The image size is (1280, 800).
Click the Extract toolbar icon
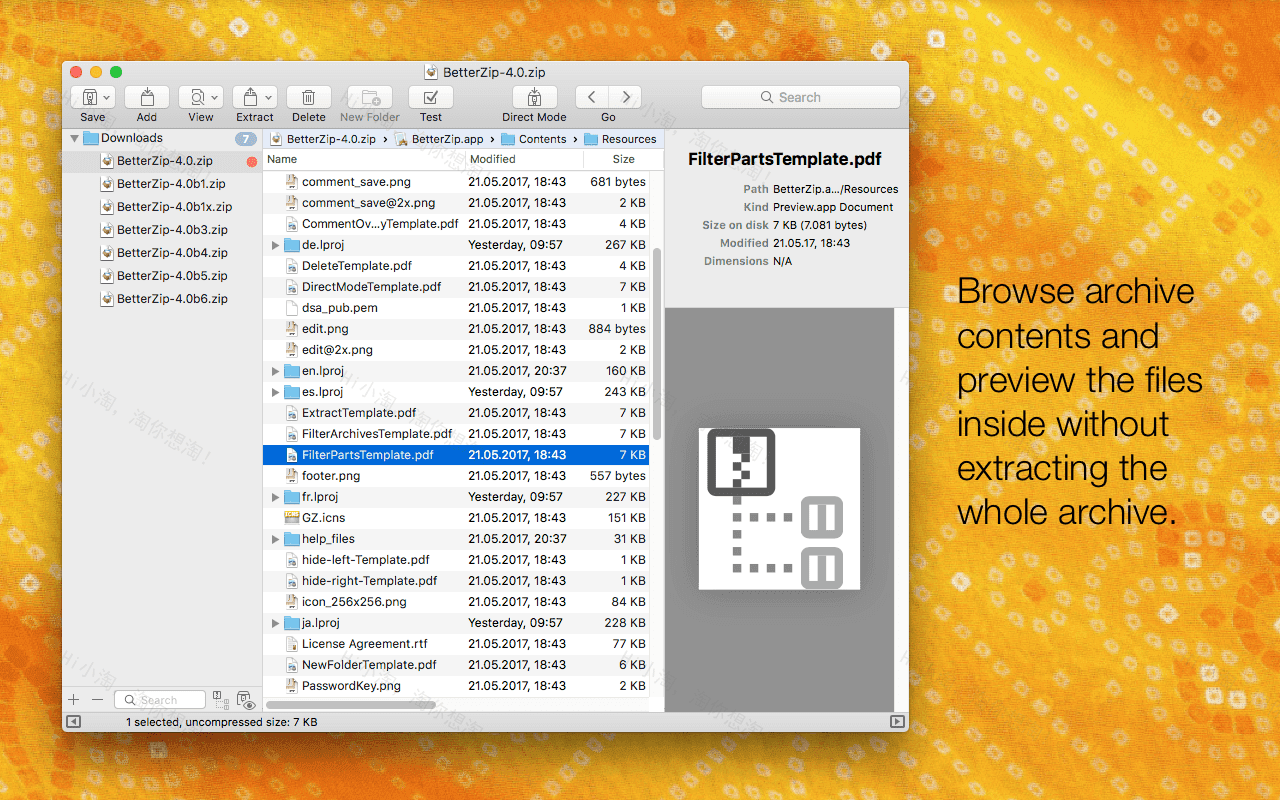coord(248,97)
